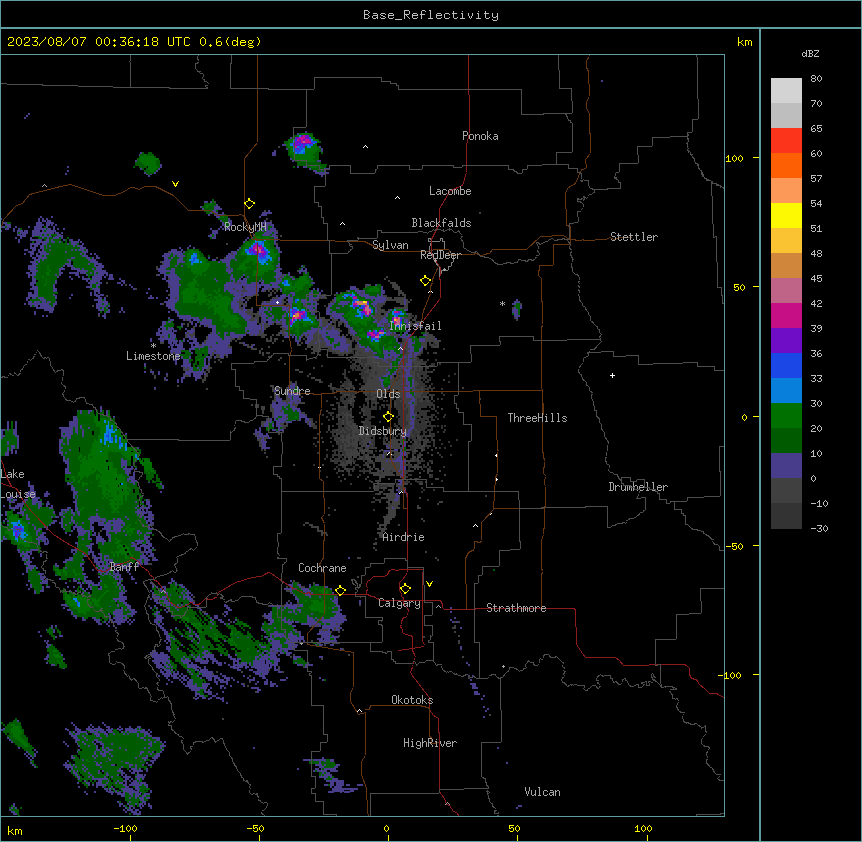Click the yellow V marker east of Calgary
This screenshot has height=842, width=862.
429,584
